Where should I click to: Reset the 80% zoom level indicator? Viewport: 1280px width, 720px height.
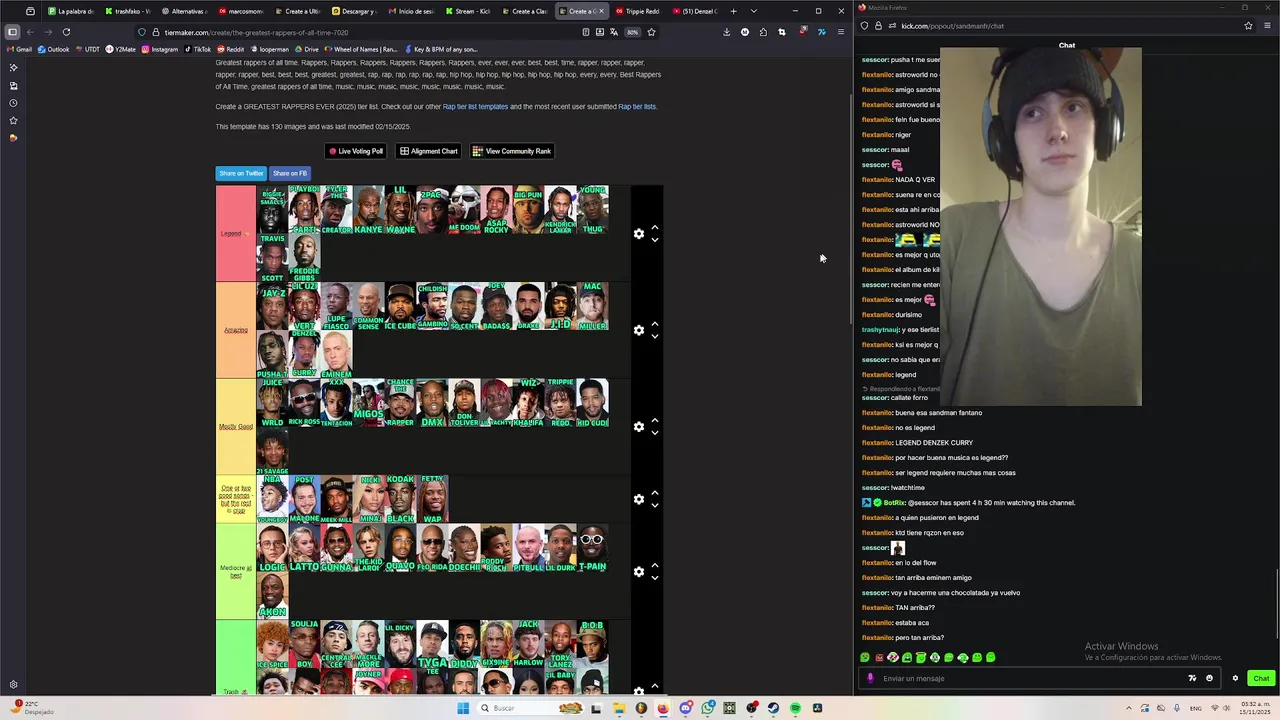[632, 32]
